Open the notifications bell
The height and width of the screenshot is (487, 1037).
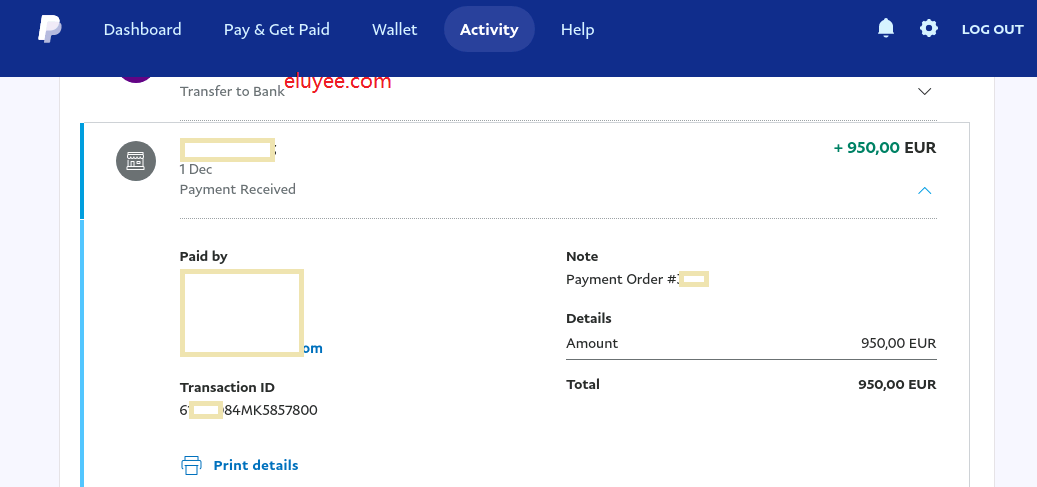click(885, 29)
